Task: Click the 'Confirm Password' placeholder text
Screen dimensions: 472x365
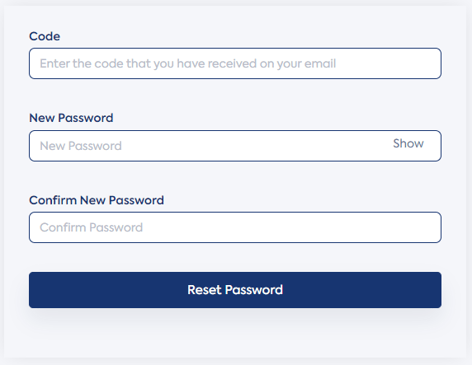Action: [x=91, y=227]
